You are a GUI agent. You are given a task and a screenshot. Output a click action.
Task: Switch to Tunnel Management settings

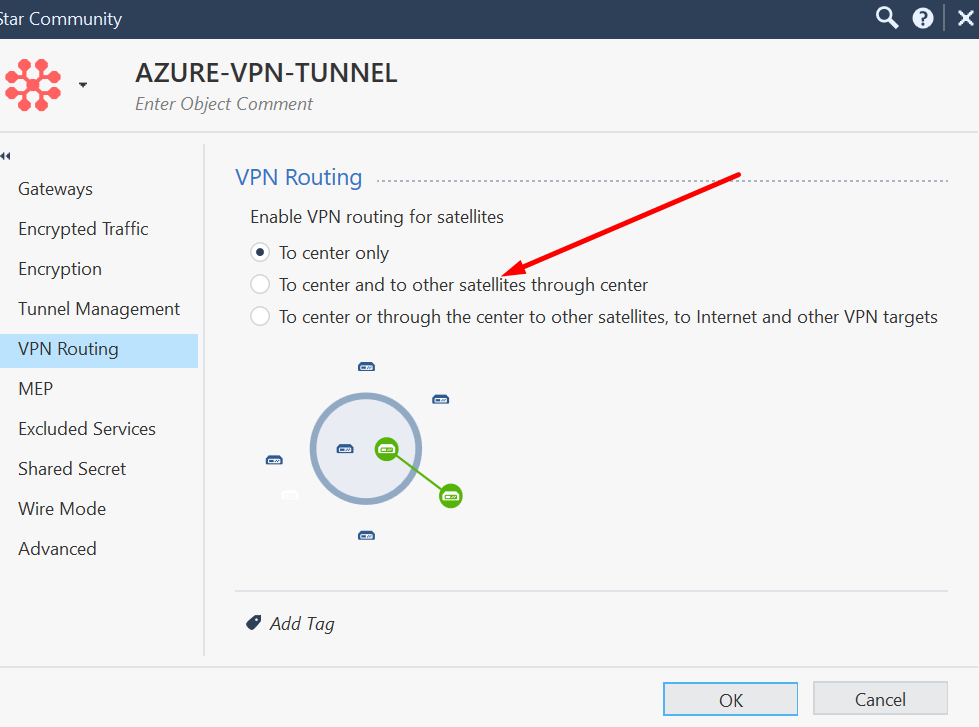[99, 308]
